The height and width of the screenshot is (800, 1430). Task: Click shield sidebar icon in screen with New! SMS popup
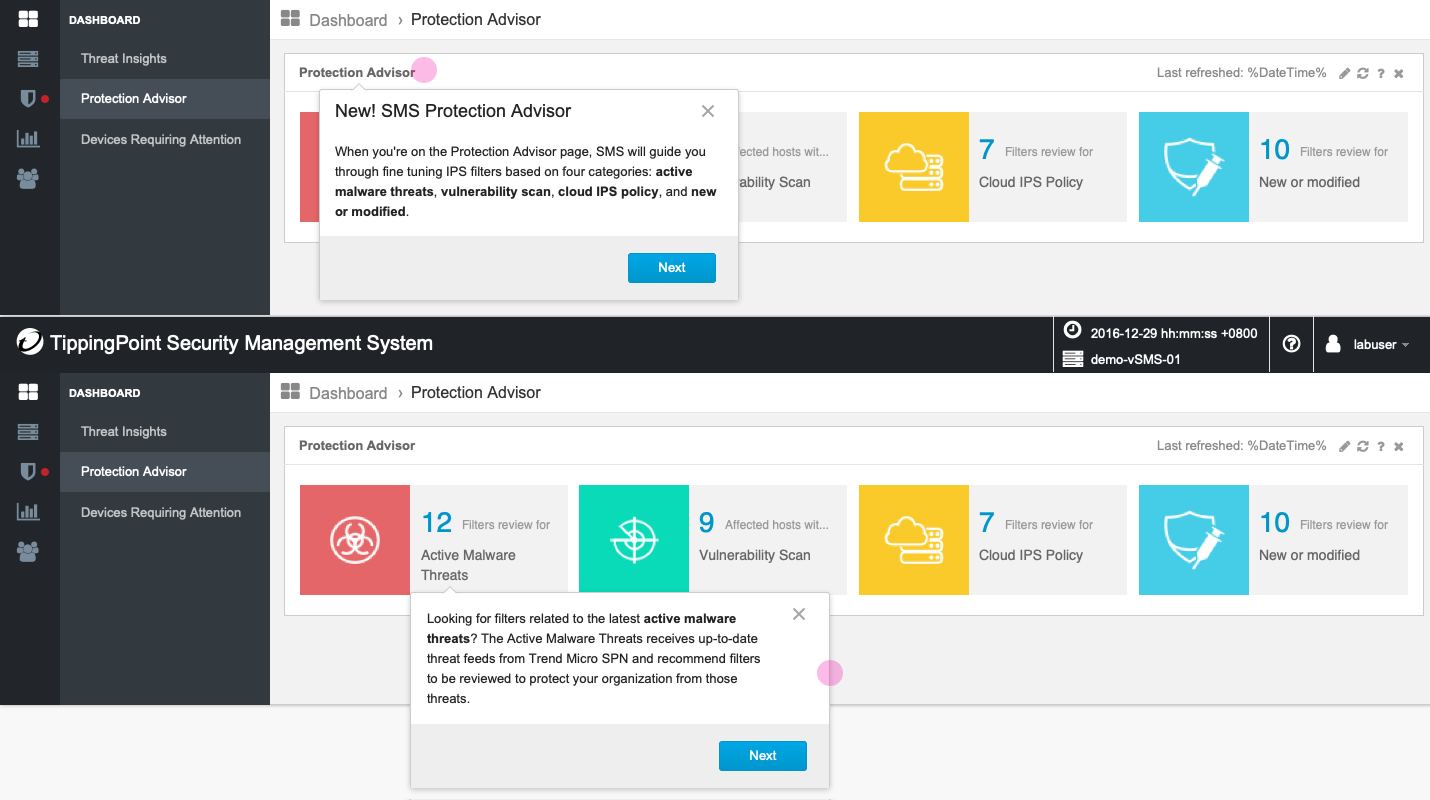pyautogui.click(x=28, y=98)
